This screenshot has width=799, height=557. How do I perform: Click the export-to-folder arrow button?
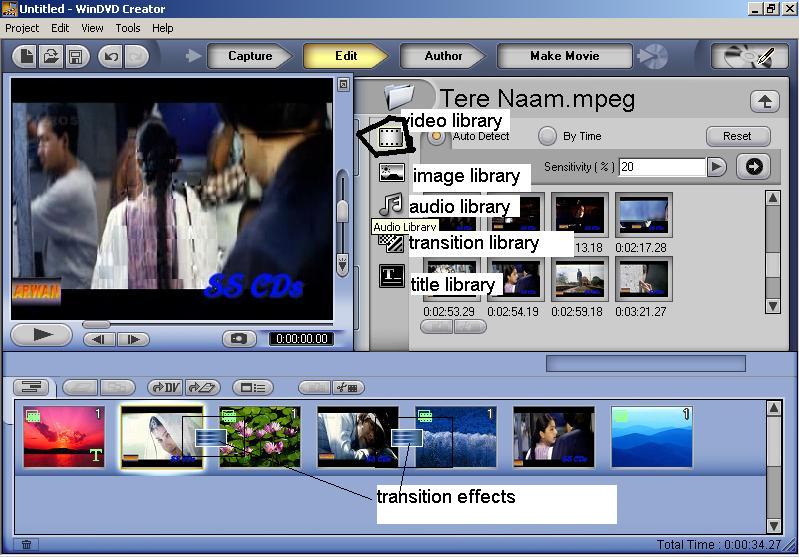(202, 388)
